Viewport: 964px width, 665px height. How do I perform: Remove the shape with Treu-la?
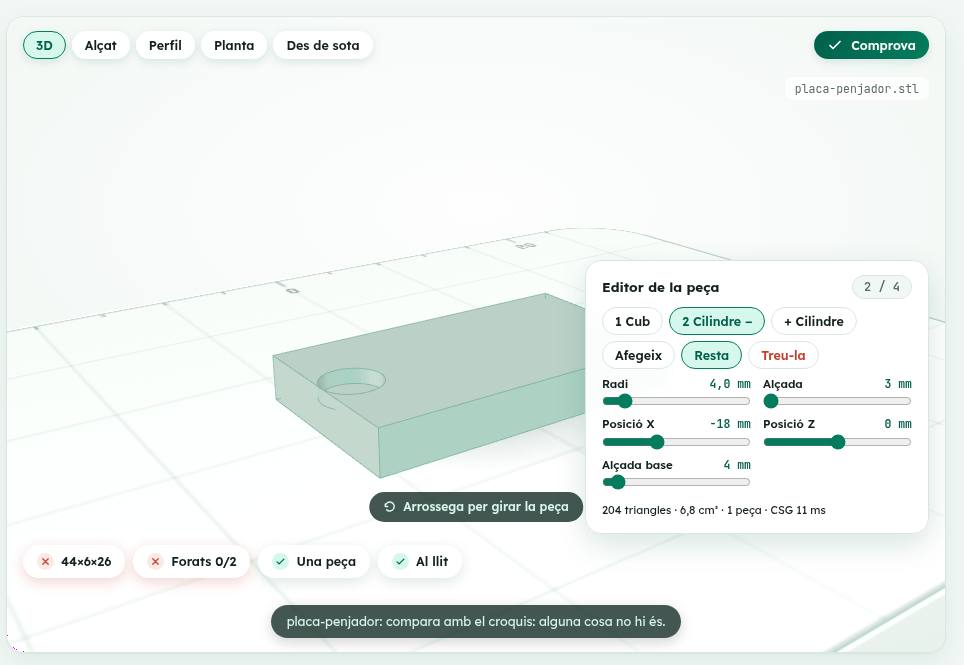(783, 355)
